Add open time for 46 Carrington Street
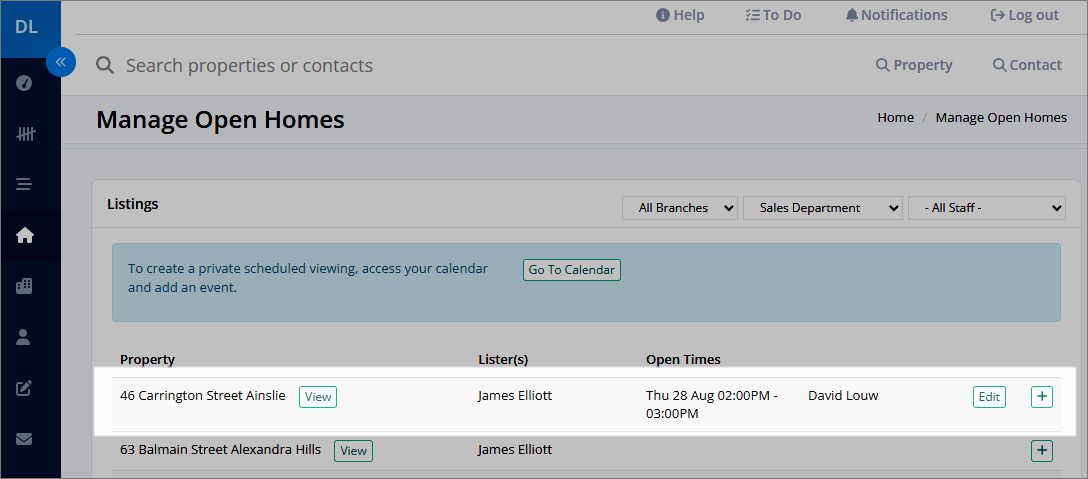This screenshot has height=479, width=1088. (1042, 397)
